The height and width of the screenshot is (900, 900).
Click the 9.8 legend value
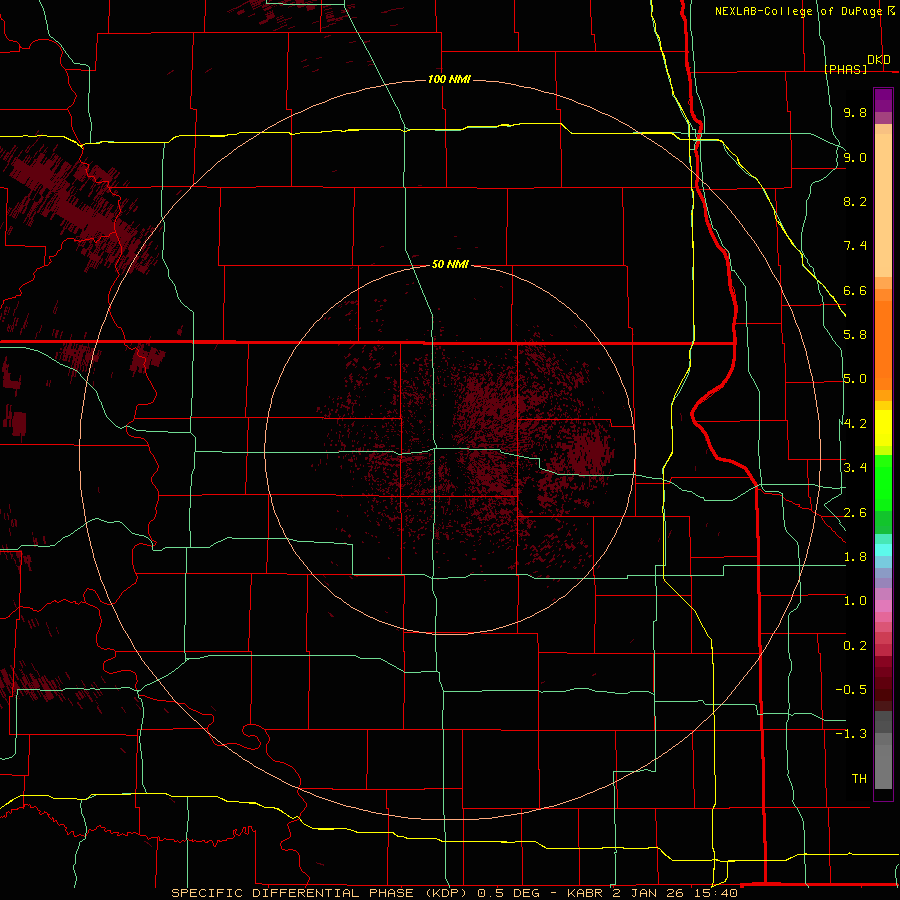coord(855,112)
